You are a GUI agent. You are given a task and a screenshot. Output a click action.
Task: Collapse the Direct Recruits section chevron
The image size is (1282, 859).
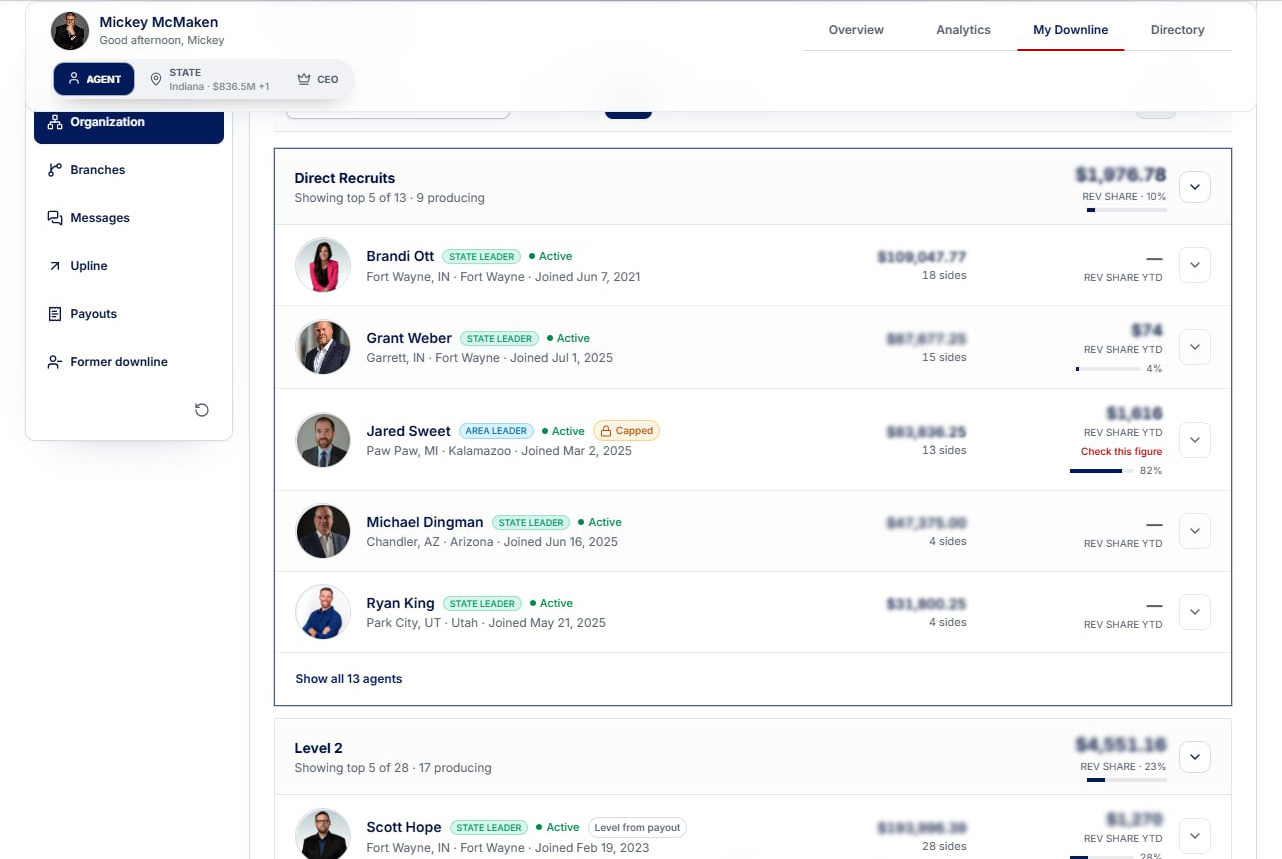click(x=1195, y=187)
